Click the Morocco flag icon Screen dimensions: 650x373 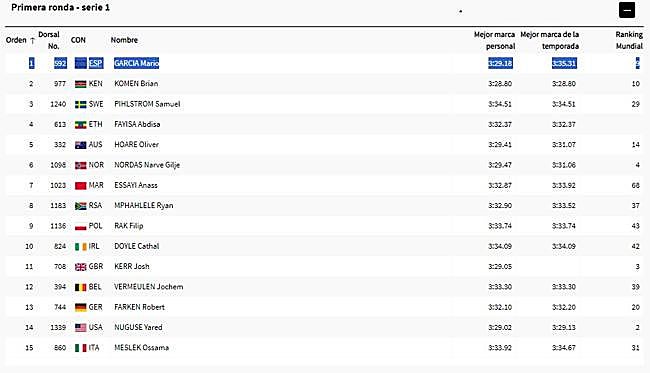(80, 186)
